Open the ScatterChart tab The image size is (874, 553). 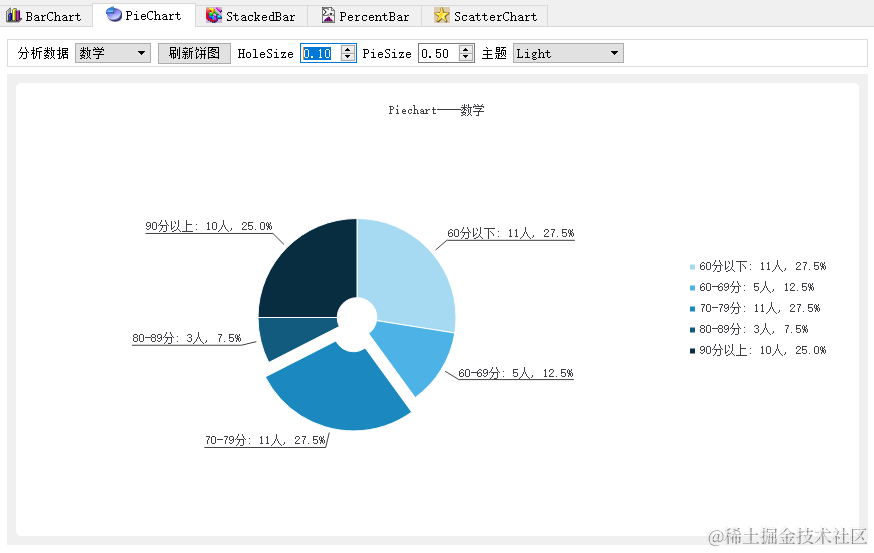[485, 16]
